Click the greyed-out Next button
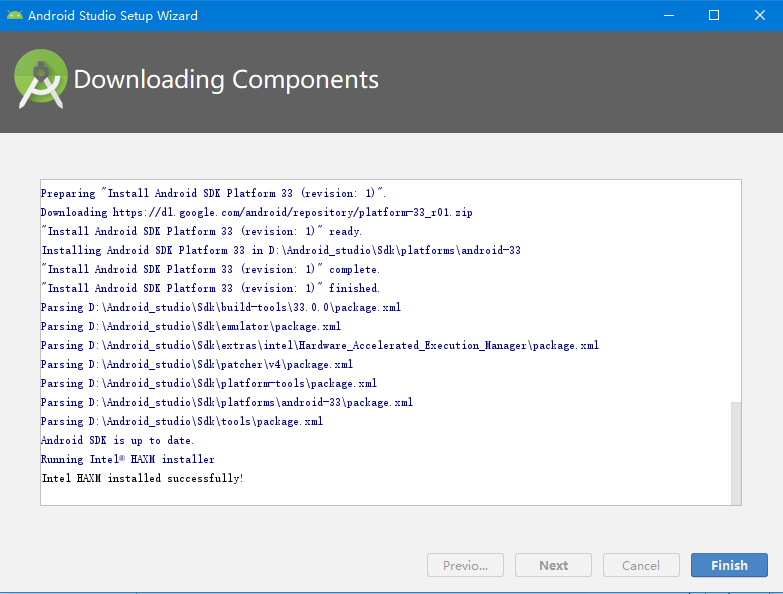Screen dimensions: 783x594 553,565
